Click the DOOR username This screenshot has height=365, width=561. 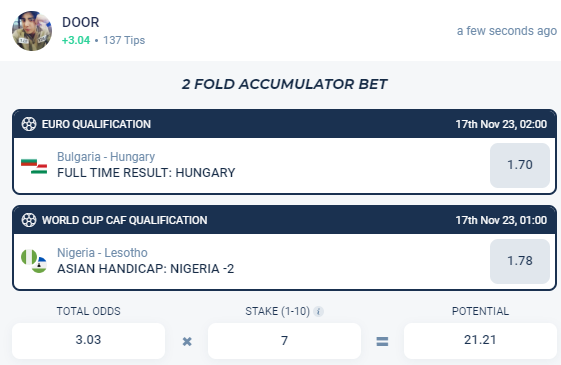click(81, 22)
